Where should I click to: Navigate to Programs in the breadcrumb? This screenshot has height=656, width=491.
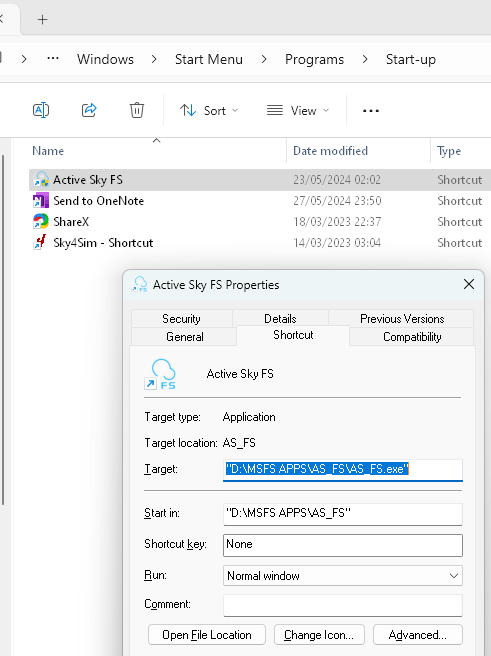[x=315, y=59]
